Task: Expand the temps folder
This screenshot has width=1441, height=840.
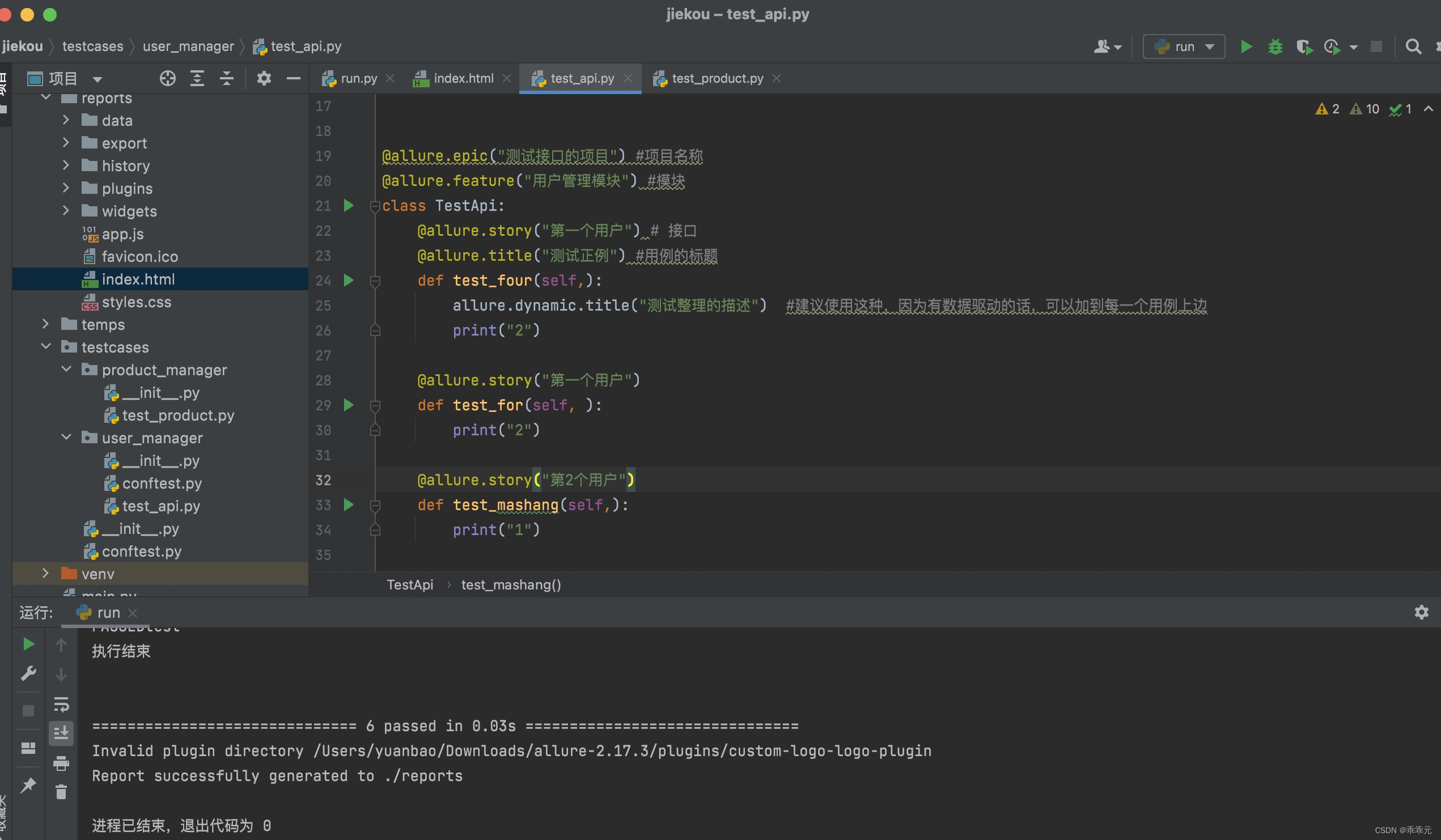Action: point(46,324)
